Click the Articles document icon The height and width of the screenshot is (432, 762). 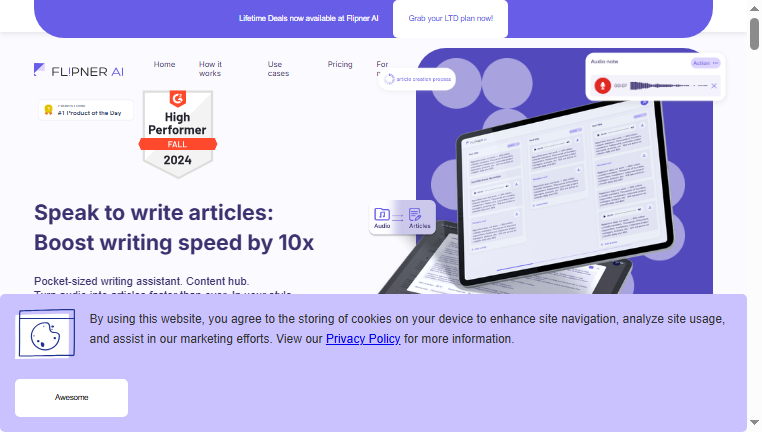pos(415,214)
